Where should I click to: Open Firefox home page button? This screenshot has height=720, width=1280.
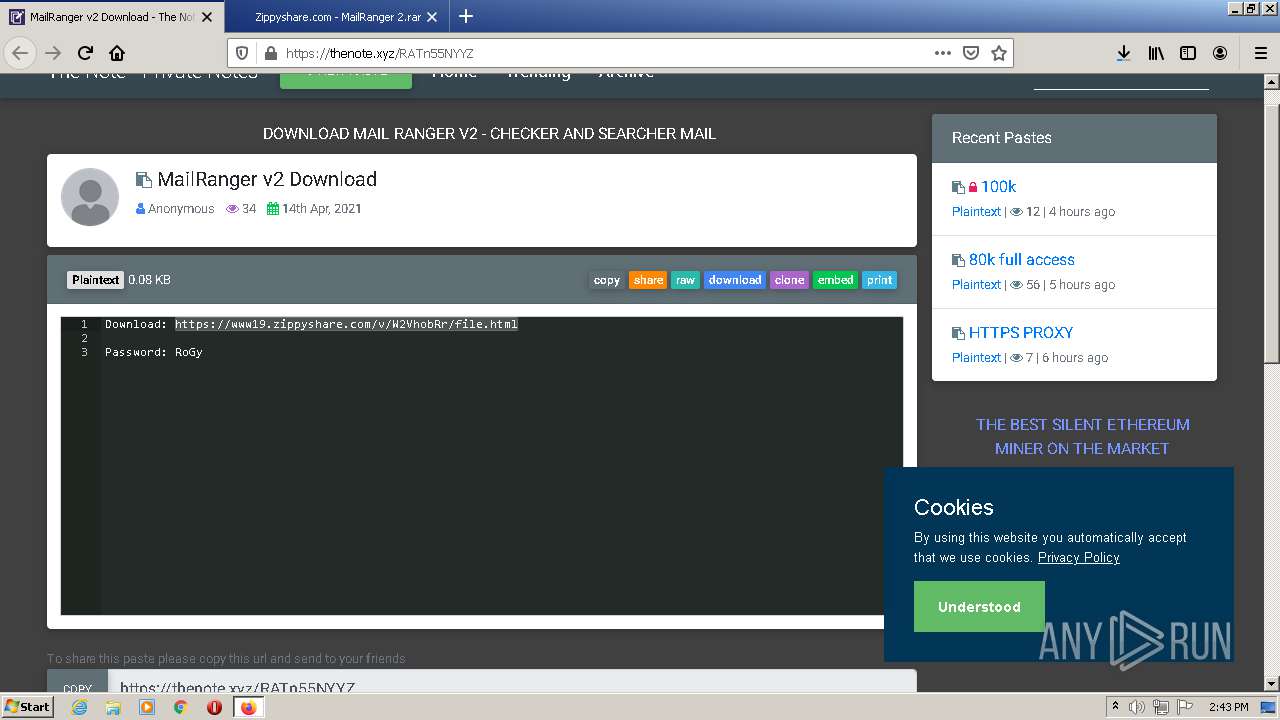117,53
